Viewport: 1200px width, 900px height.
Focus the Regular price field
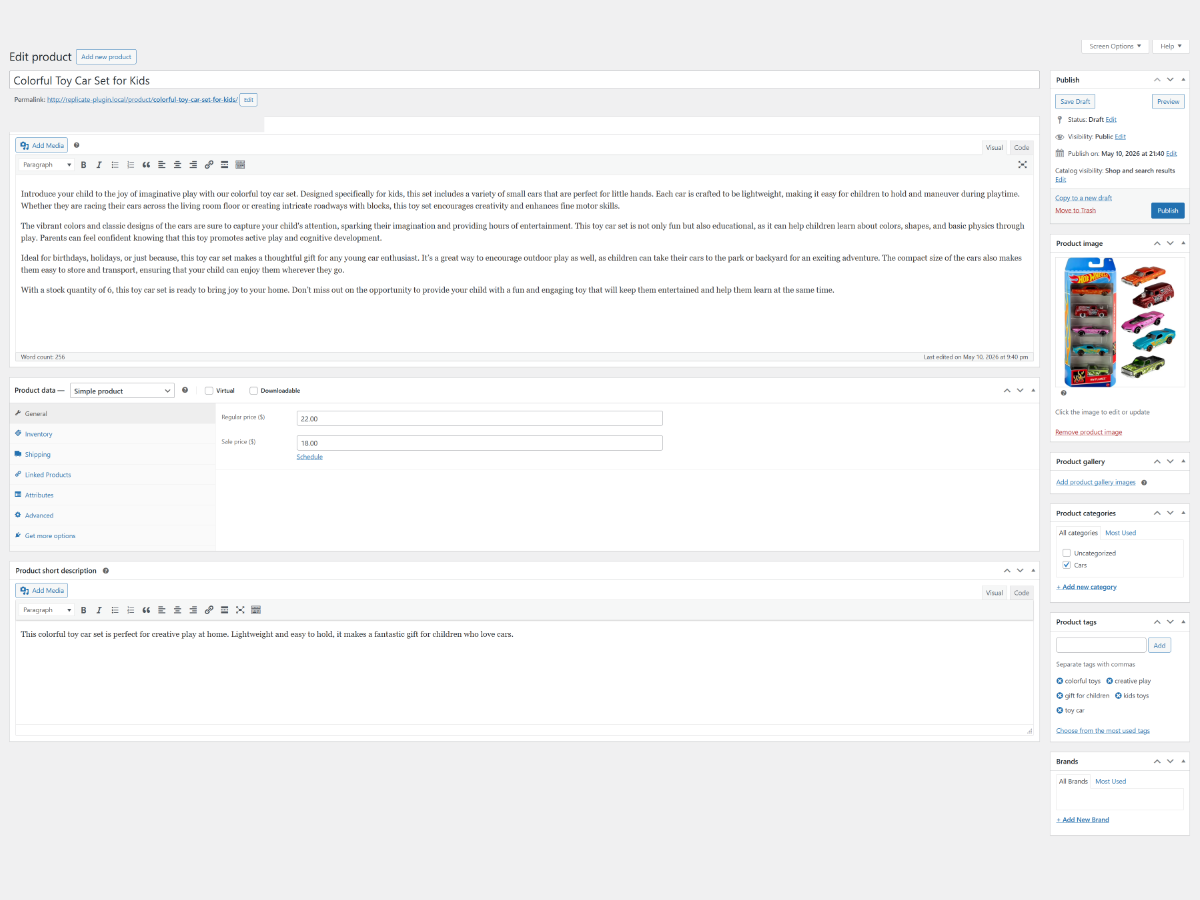[479, 419]
